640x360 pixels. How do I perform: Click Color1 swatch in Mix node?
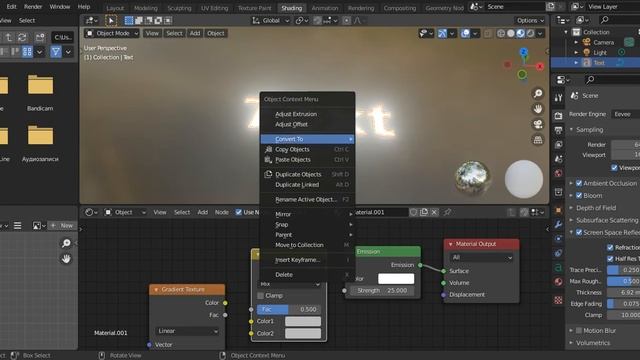tap(303, 321)
